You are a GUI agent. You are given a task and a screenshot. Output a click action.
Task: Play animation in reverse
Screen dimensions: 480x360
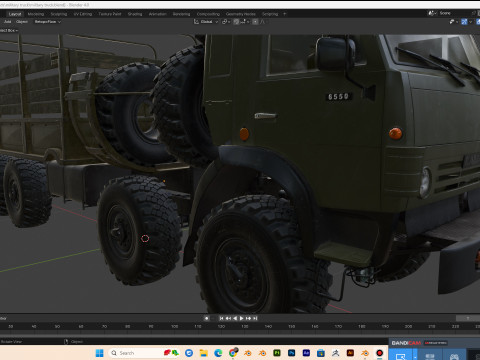click(235, 318)
